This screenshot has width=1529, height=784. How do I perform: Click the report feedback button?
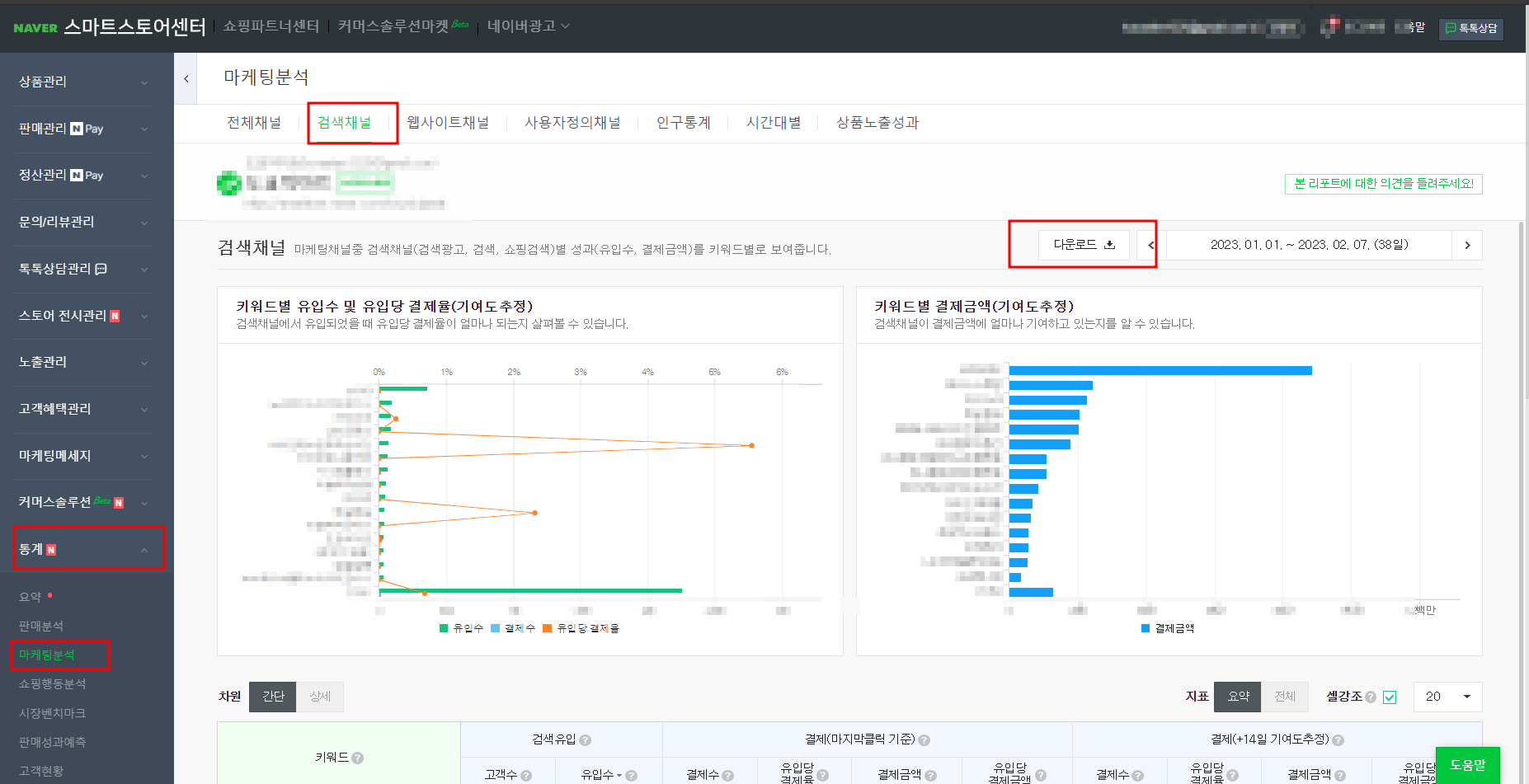1384,184
